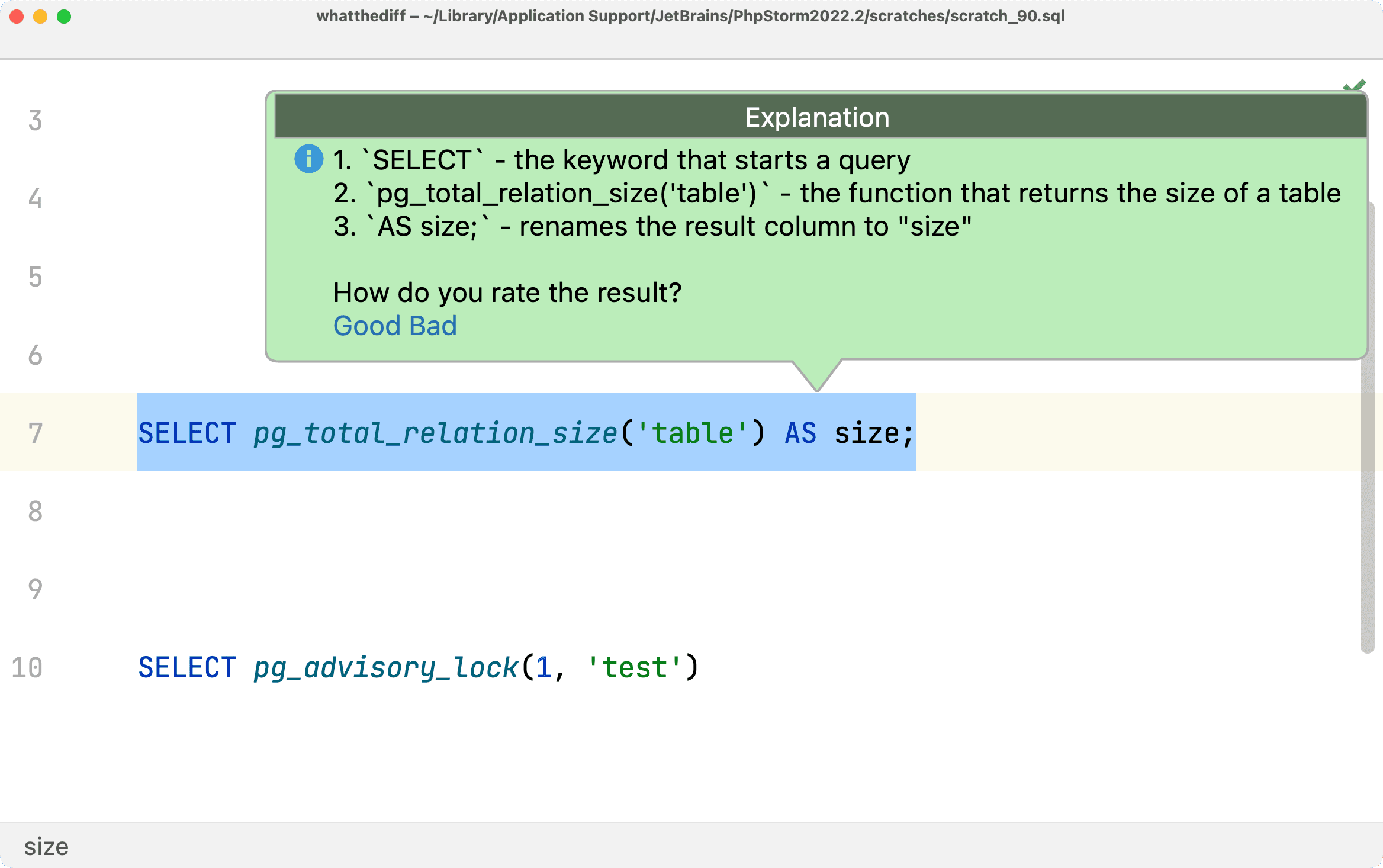This screenshot has width=1383, height=868.
Task: Minimize the window with the yellow button
Action: pos(40,17)
